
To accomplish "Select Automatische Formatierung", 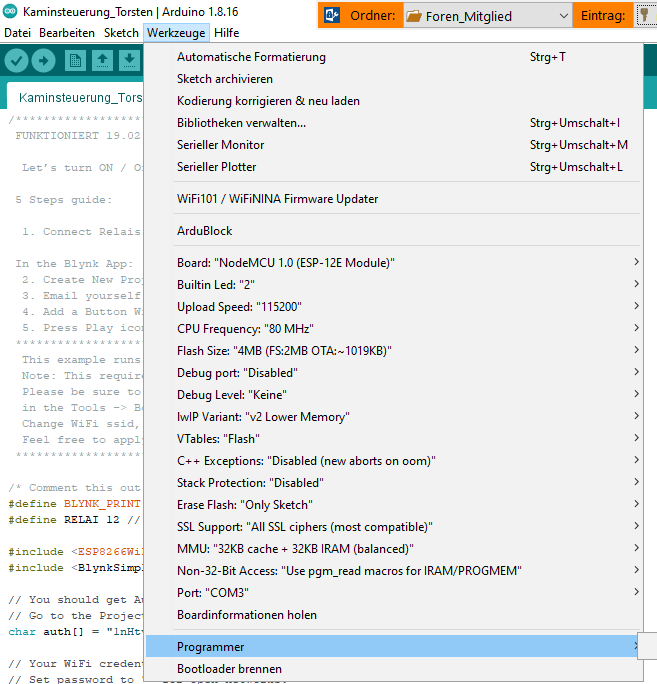I will point(393,57).
